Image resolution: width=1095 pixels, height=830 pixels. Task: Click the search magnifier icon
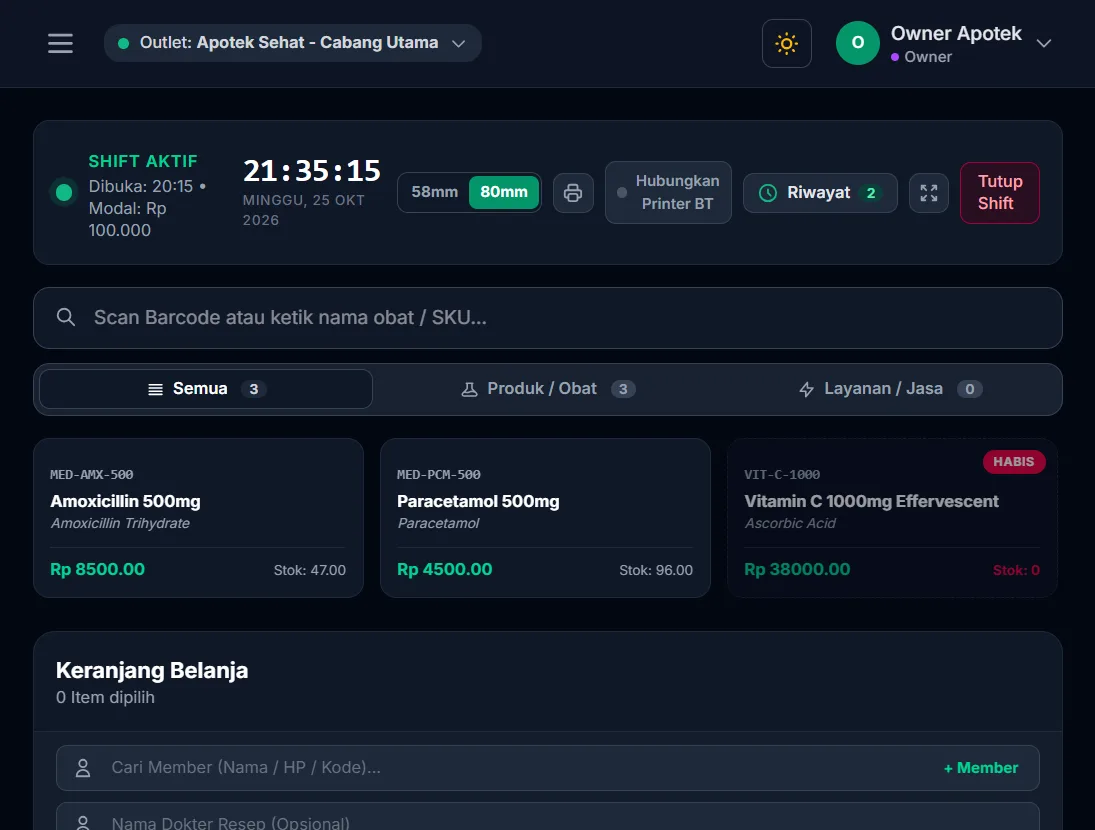[x=66, y=318]
